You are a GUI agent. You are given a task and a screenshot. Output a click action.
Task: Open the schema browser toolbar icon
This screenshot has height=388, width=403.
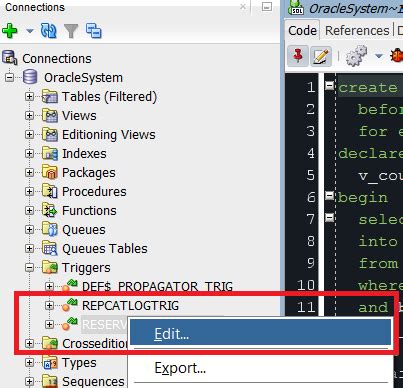coord(94,31)
